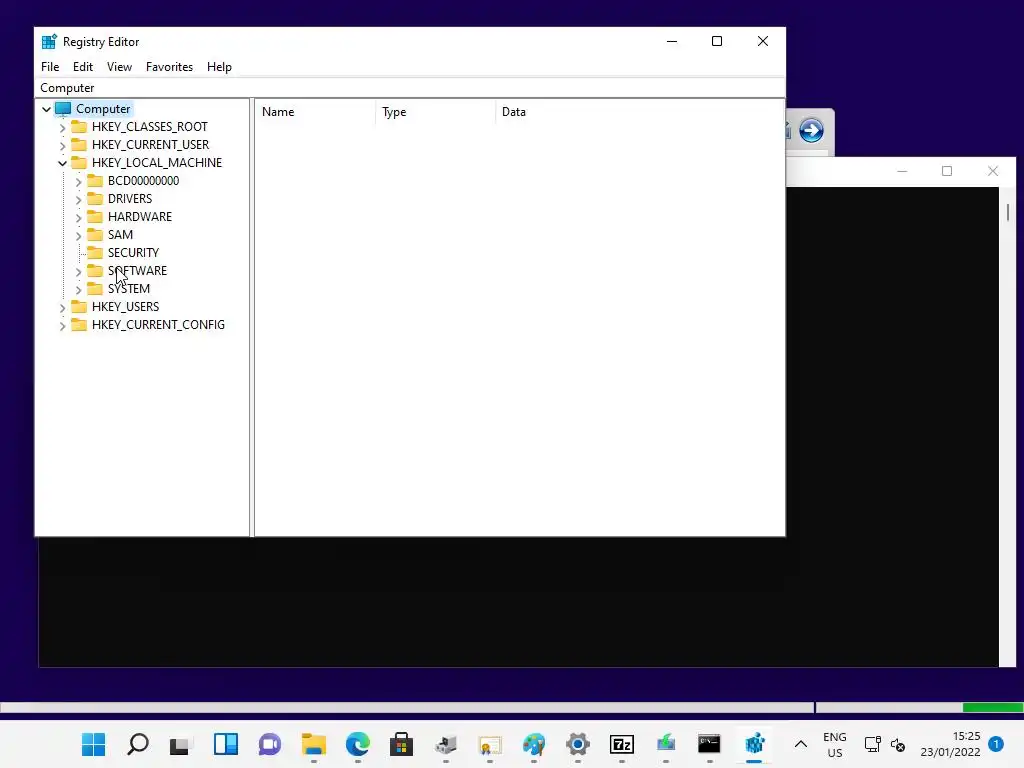Maximize the background console window
Screen dimensions: 1024x768
click(x=947, y=171)
